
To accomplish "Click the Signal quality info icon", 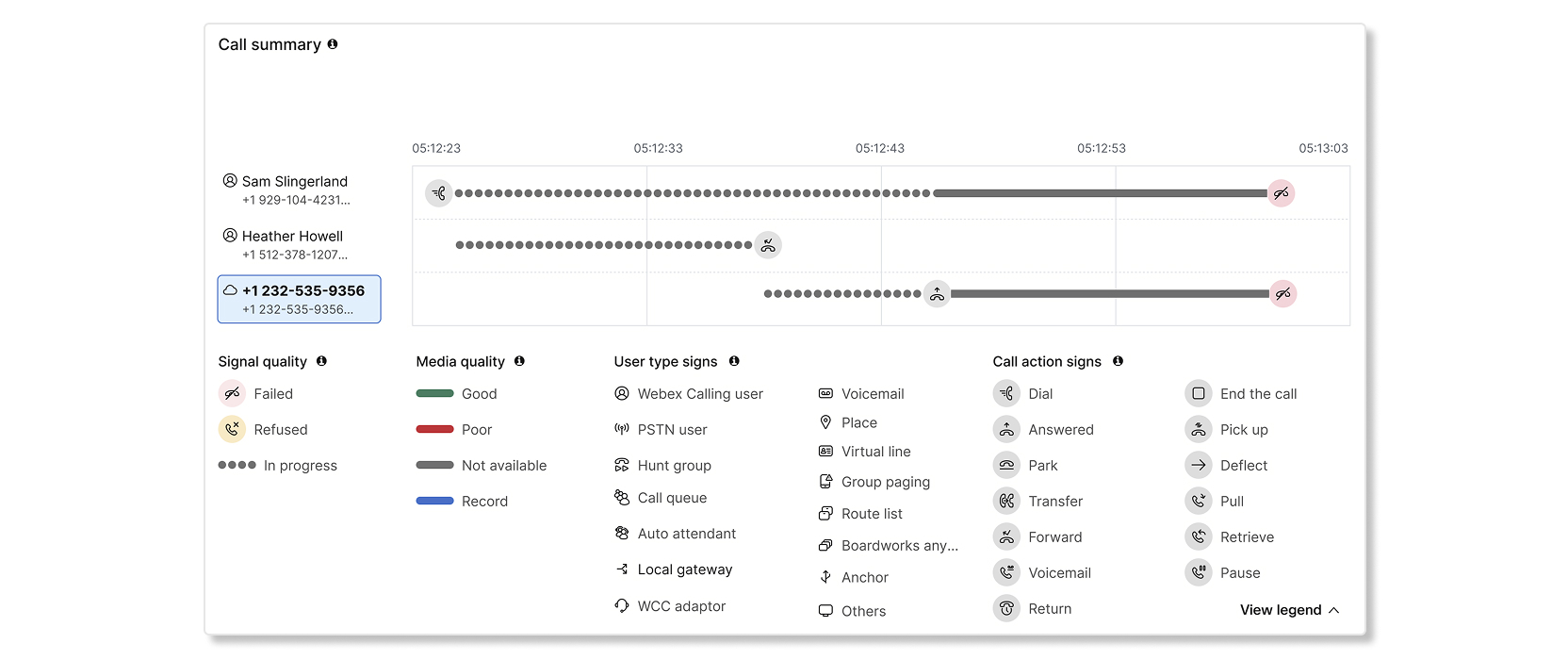I will pyautogui.click(x=321, y=361).
